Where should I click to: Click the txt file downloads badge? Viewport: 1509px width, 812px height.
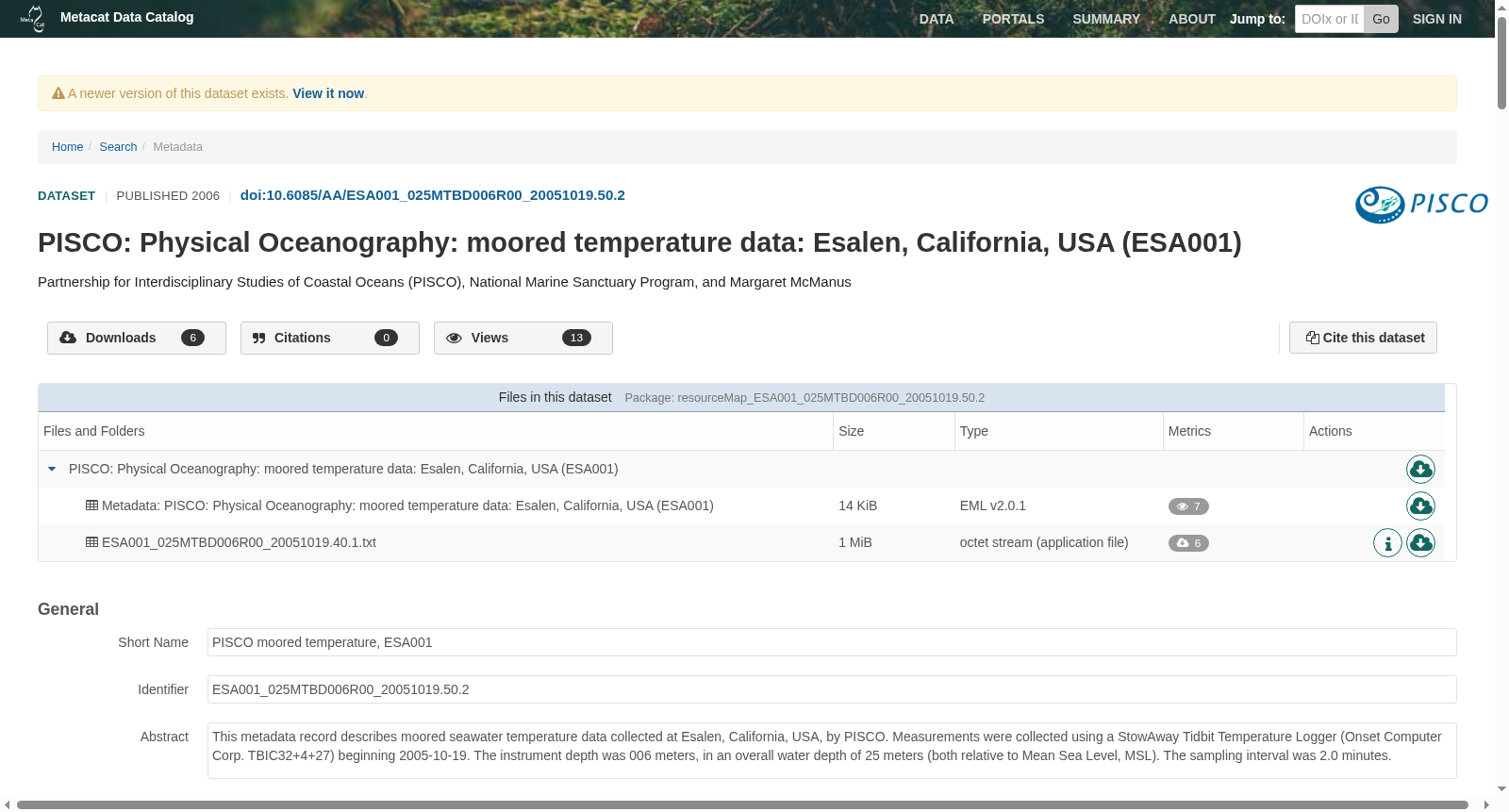pos(1188,543)
